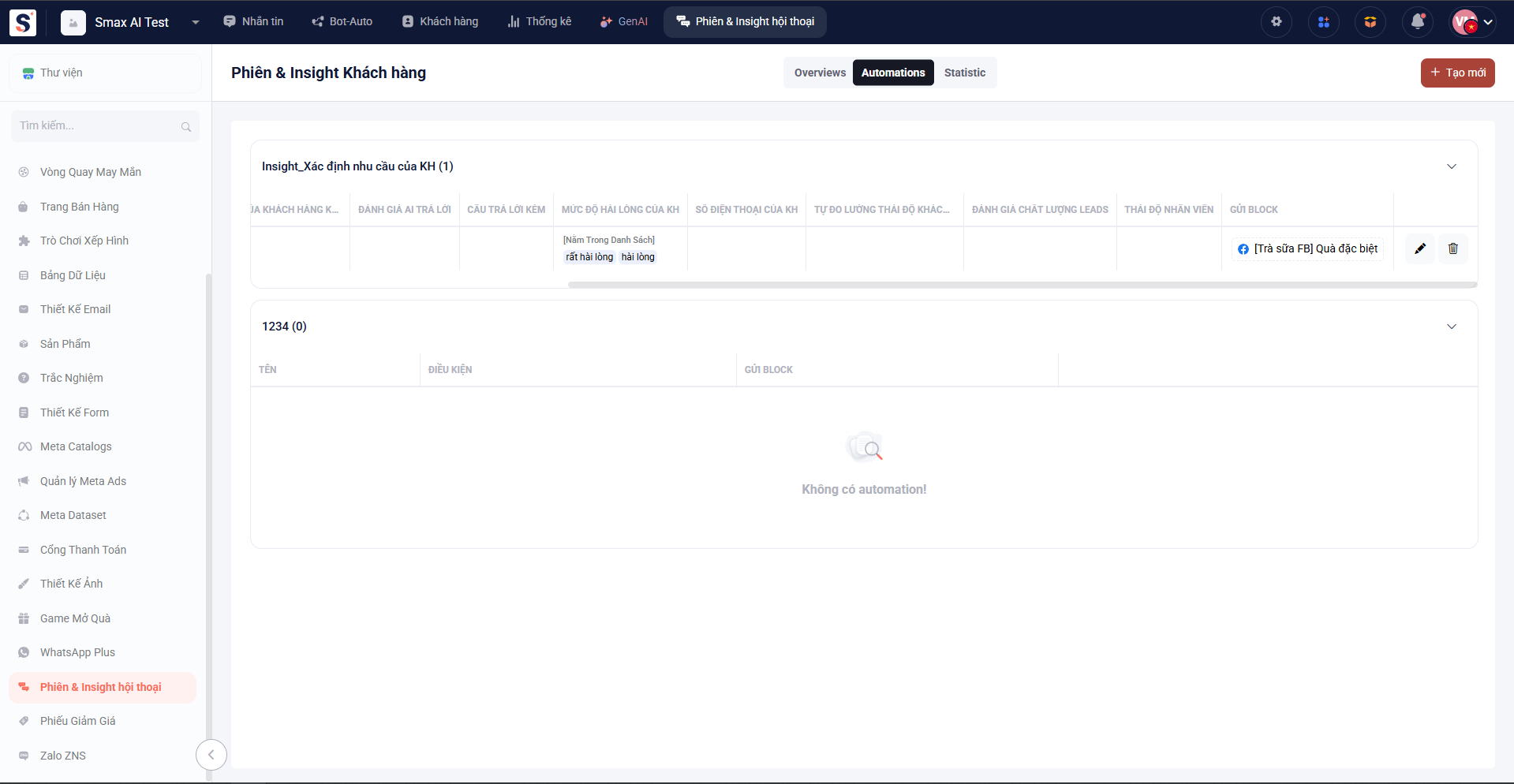Click the horizontal scrollbar under the table
Image resolution: width=1514 pixels, height=784 pixels.
[x=1022, y=285]
